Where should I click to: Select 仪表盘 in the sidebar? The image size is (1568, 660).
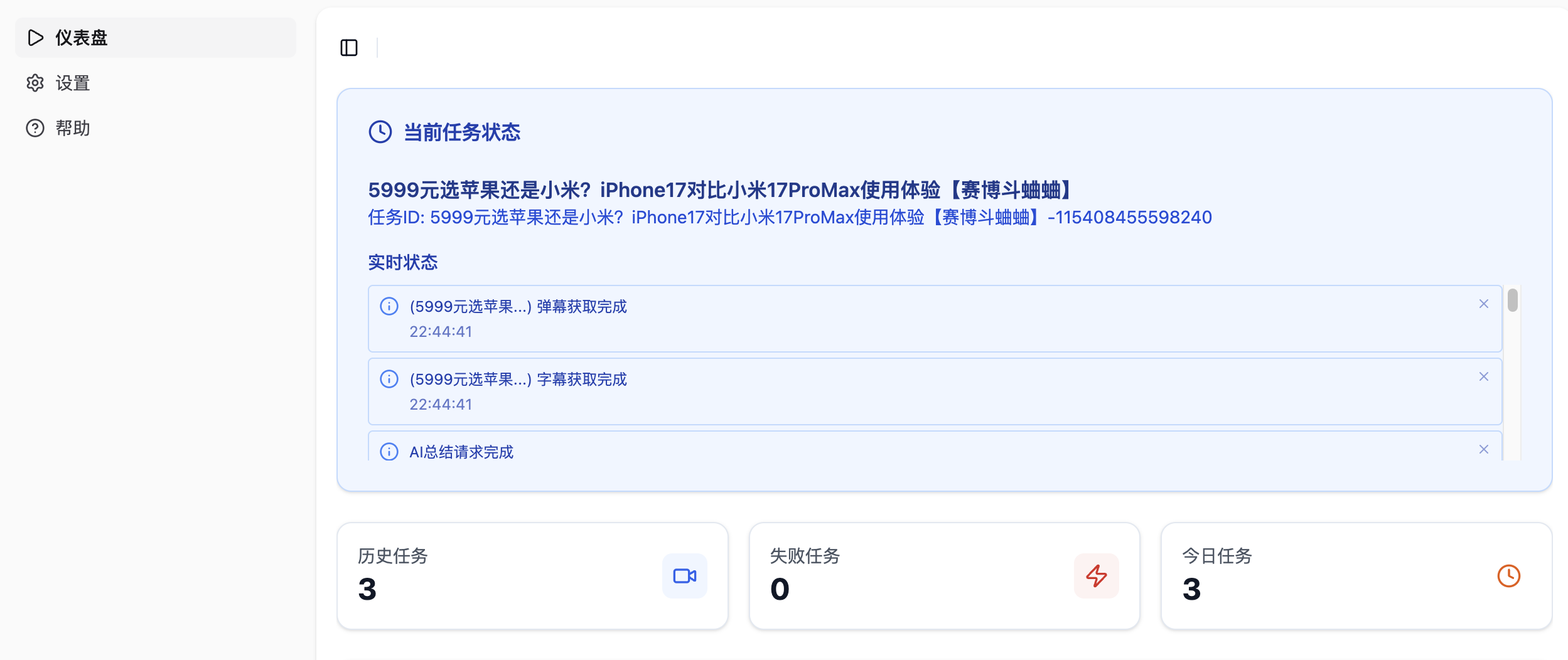click(x=82, y=38)
